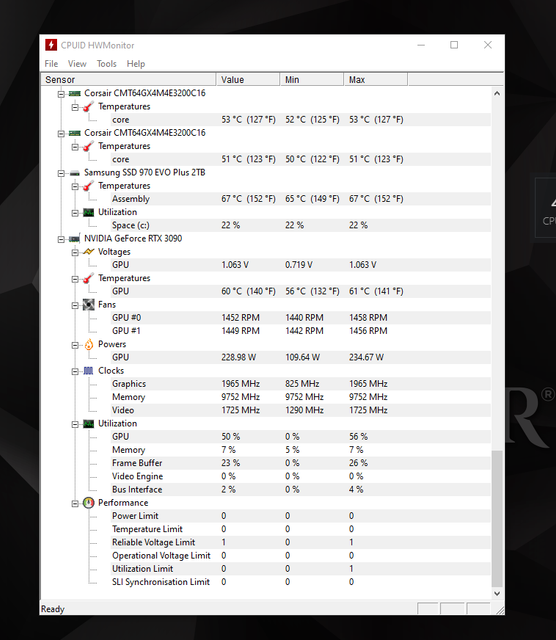The image size is (556, 640).
Task: Click the Sensor column header
Action: 128,80
